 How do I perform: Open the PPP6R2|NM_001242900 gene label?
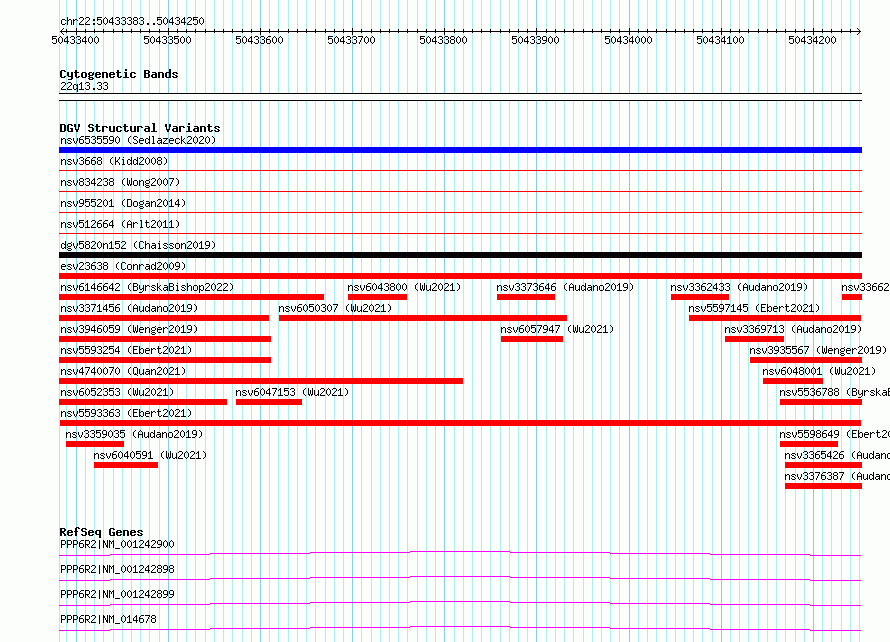coord(117,544)
